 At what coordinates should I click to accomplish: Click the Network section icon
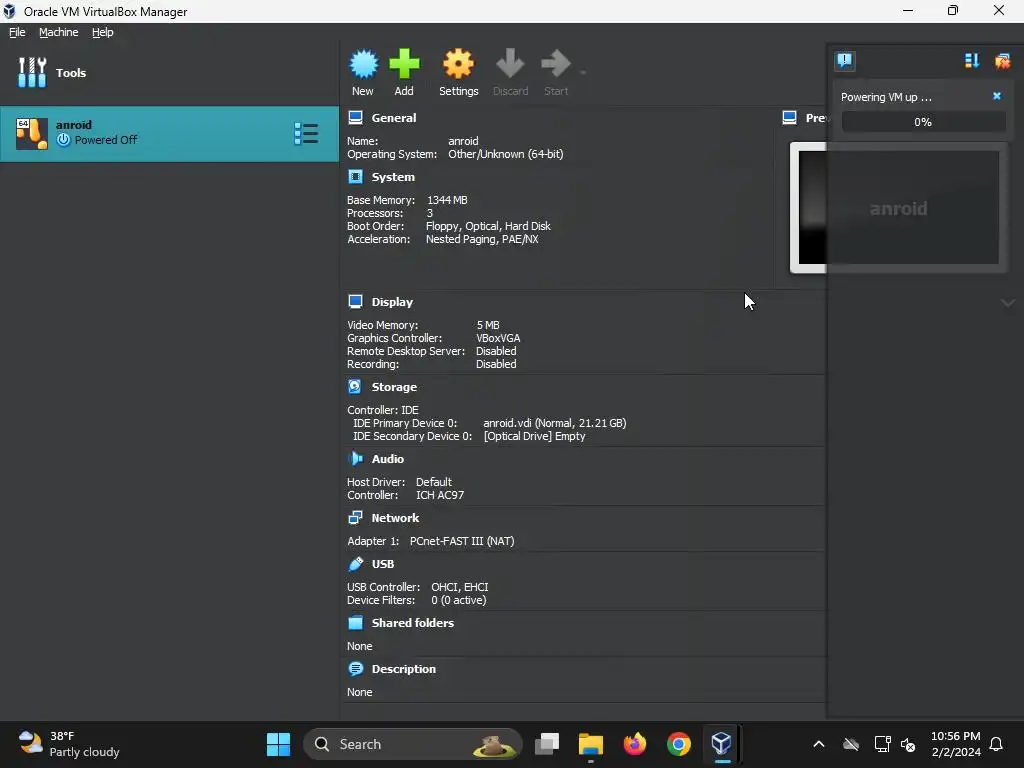coord(355,518)
